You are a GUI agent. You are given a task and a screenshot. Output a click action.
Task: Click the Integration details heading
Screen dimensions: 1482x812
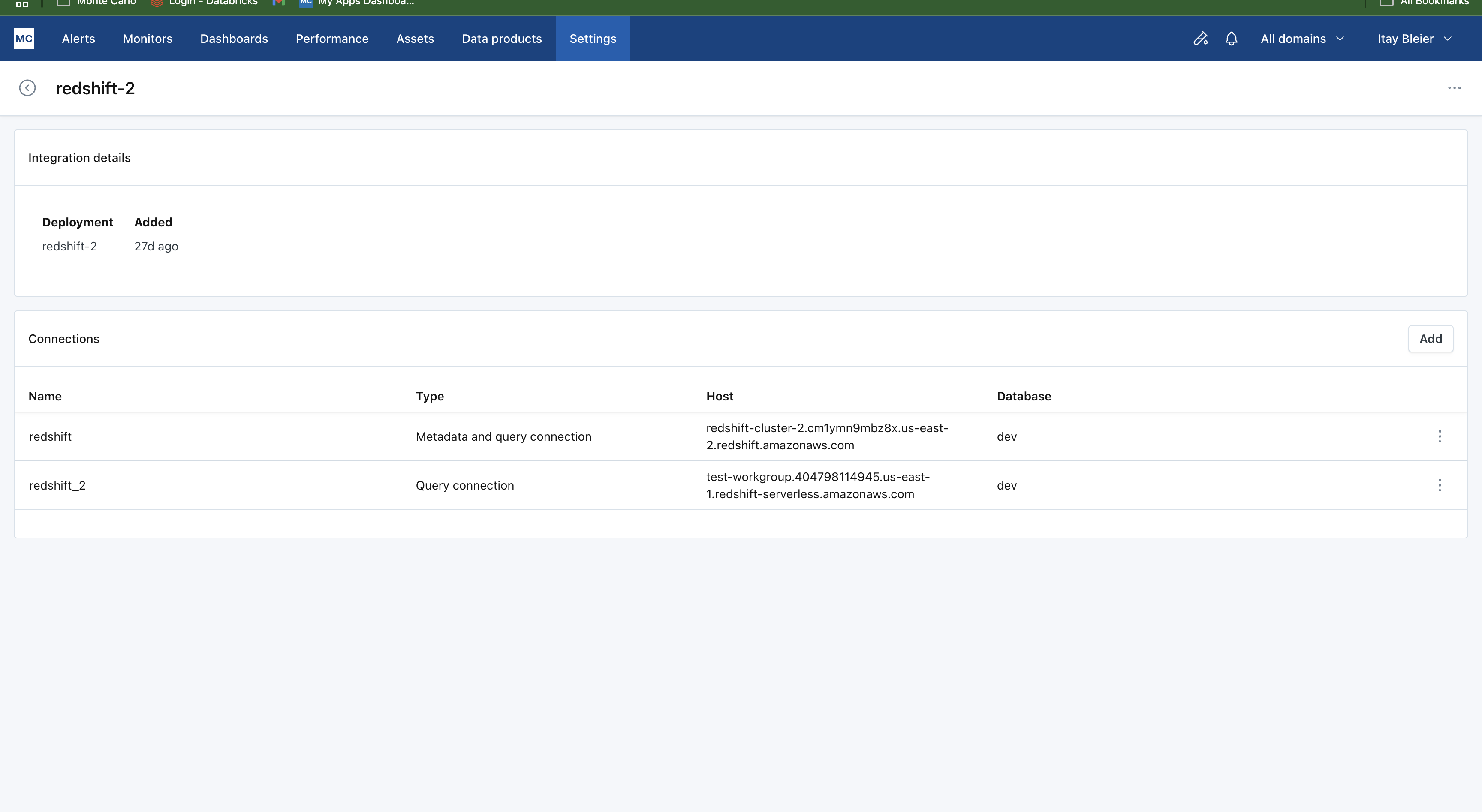point(79,158)
